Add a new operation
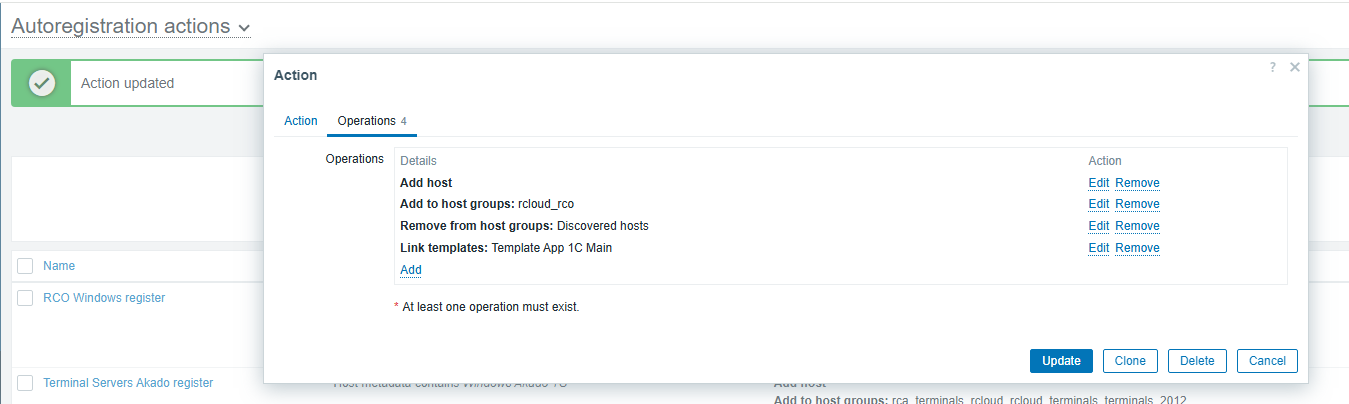 coord(411,270)
